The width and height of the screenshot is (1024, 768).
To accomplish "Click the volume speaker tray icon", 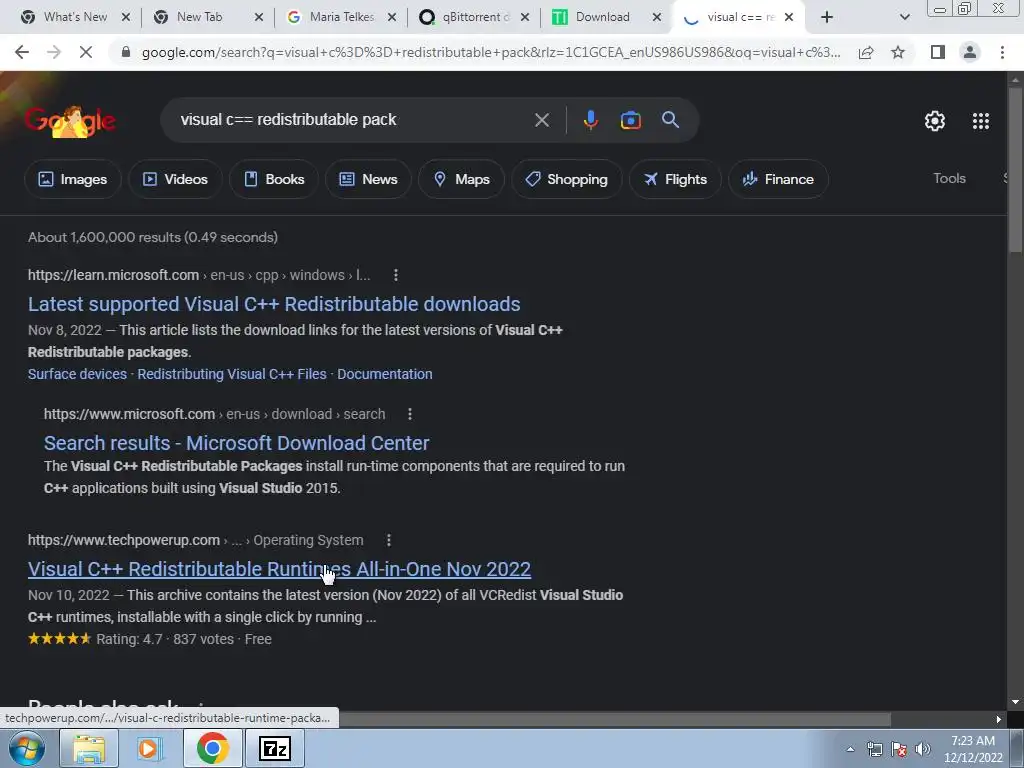I will click(x=922, y=749).
